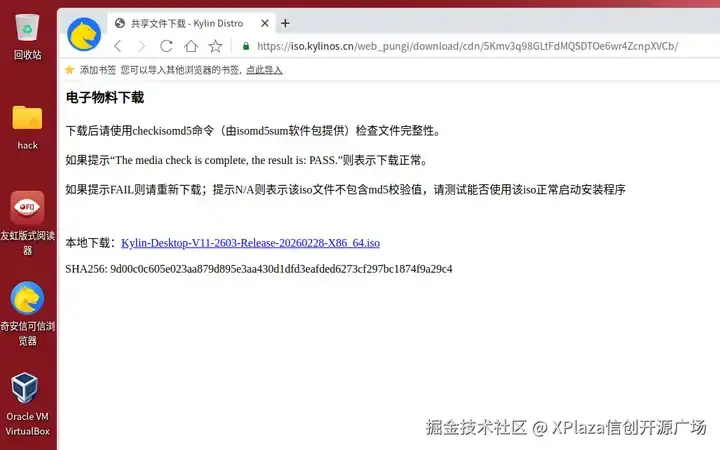The height and width of the screenshot is (450, 720).
Task: Close the 共享文件下载 - Kylin Distro tab
Action: pyautogui.click(x=265, y=23)
